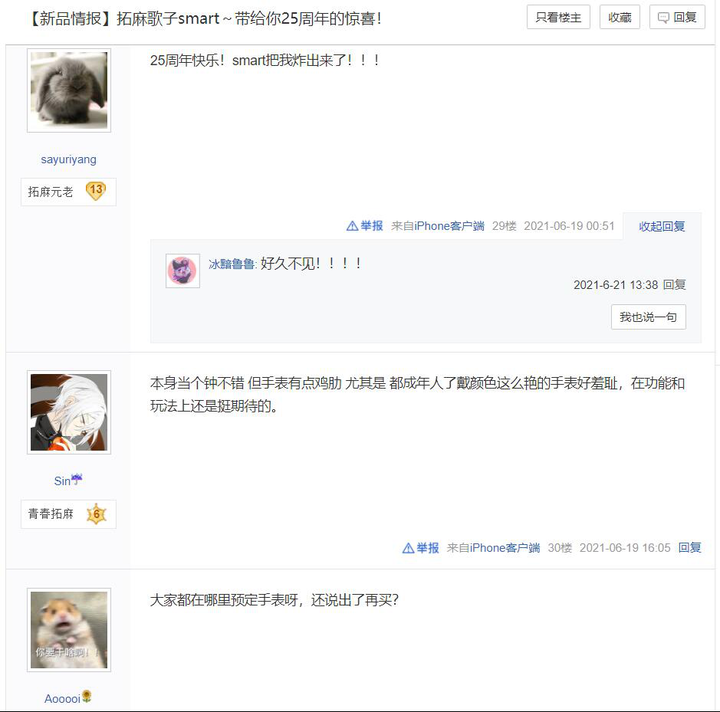Collapse replies with 收起回复
This screenshot has height=712, width=720.
(x=662, y=226)
